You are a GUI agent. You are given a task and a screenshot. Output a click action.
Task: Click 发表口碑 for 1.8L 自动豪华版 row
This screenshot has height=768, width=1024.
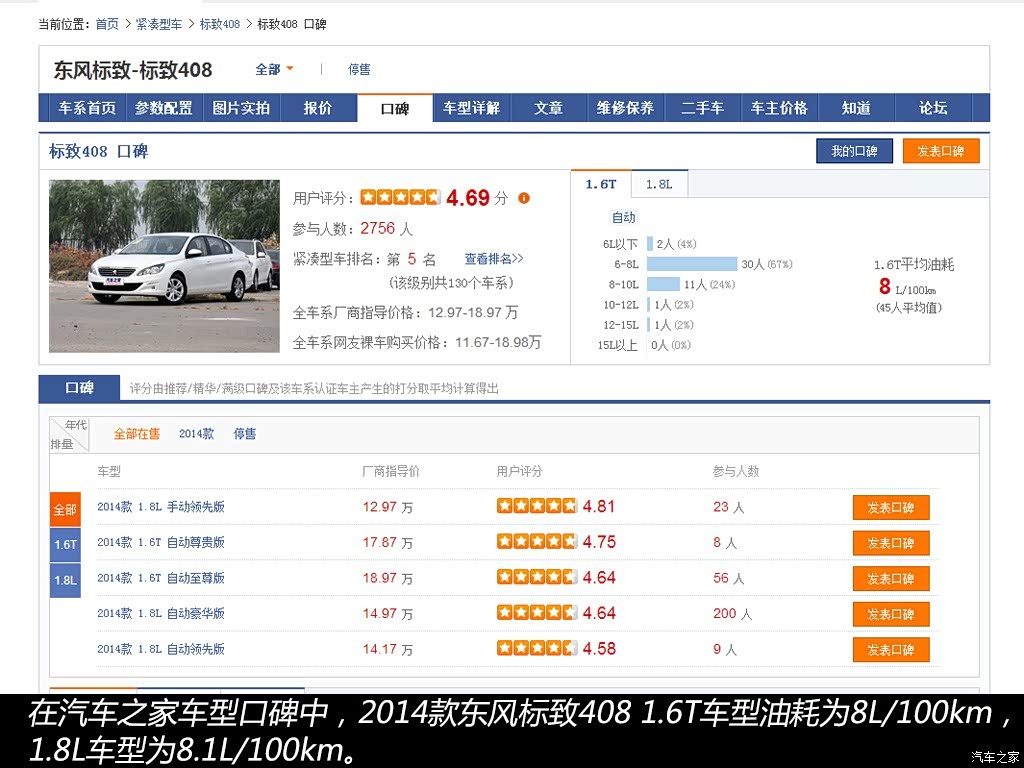click(891, 614)
